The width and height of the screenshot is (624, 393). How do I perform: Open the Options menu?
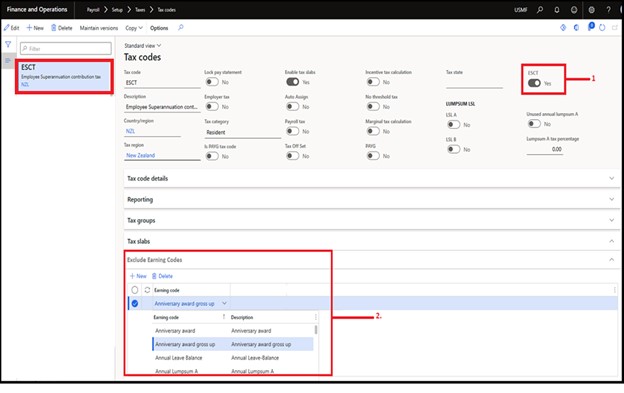click(x=159, y=28)
